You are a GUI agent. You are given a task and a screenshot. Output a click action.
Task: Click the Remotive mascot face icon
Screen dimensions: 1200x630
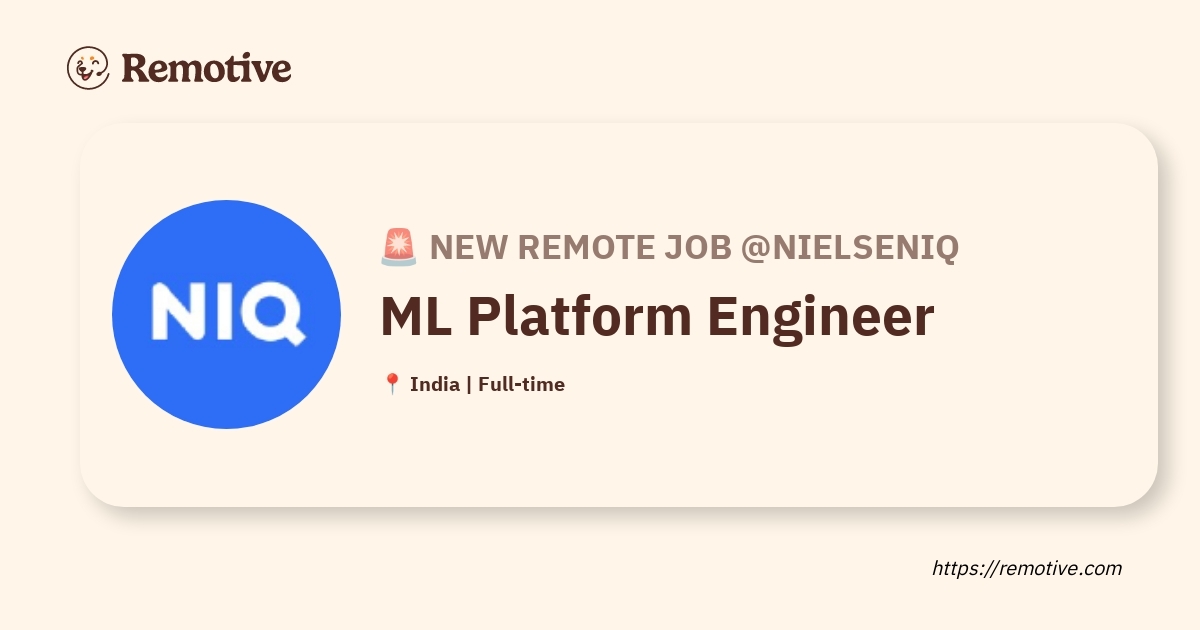point(88,68)
